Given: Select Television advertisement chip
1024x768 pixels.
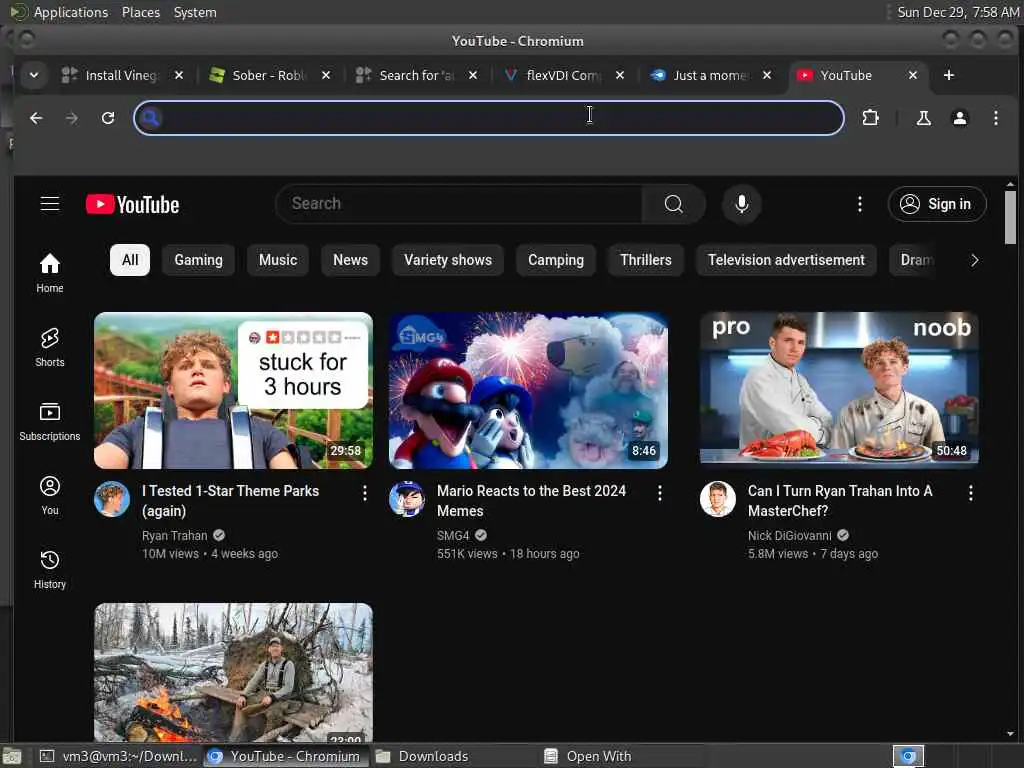Looking at the screenshot, I should [786, 260].
